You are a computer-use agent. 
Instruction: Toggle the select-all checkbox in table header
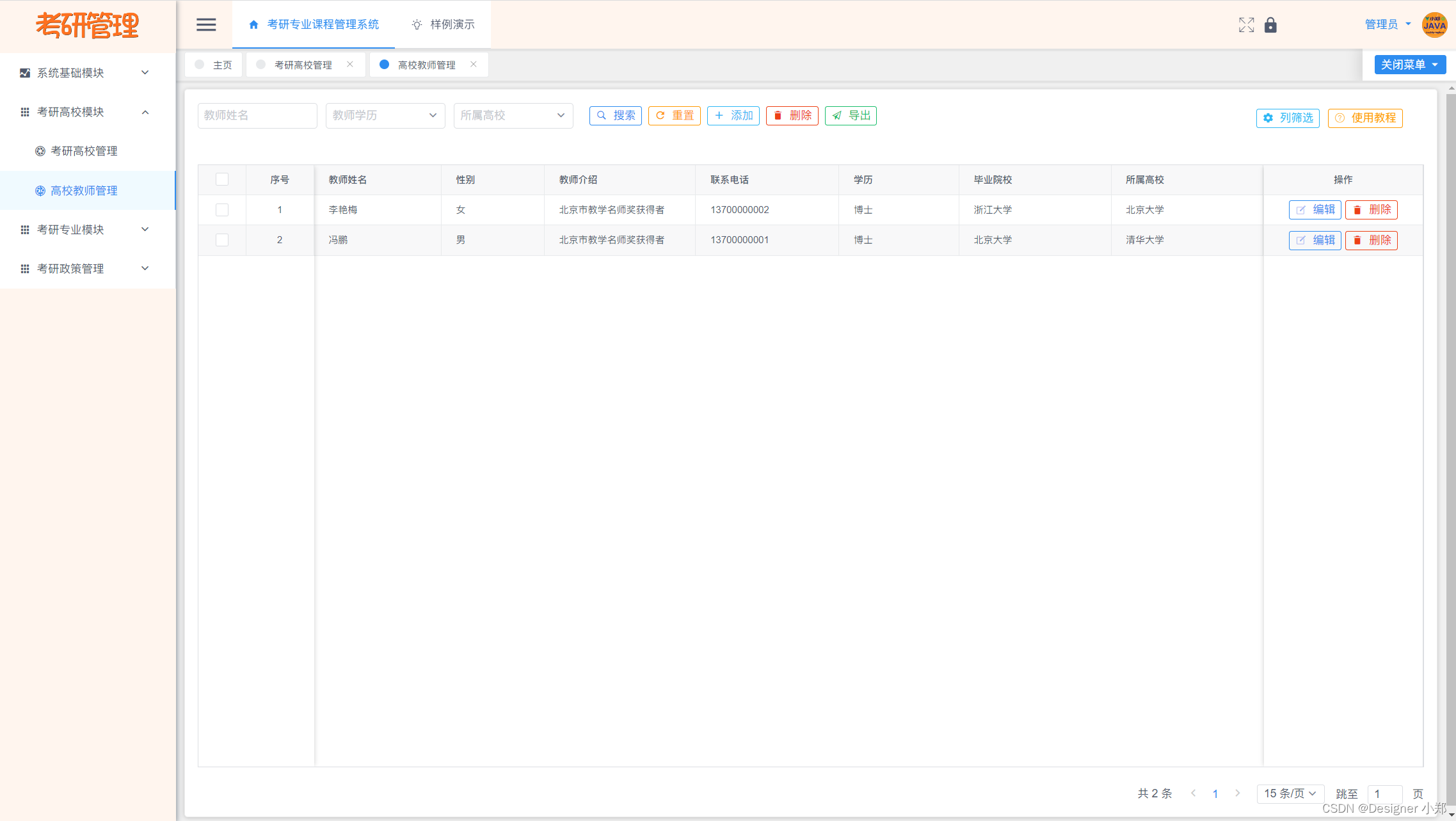[222, 179]
